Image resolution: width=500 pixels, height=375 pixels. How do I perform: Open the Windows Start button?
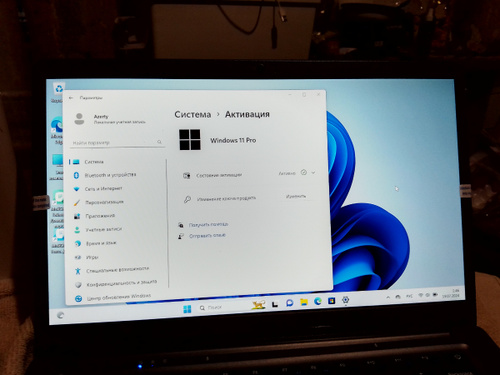187,309
